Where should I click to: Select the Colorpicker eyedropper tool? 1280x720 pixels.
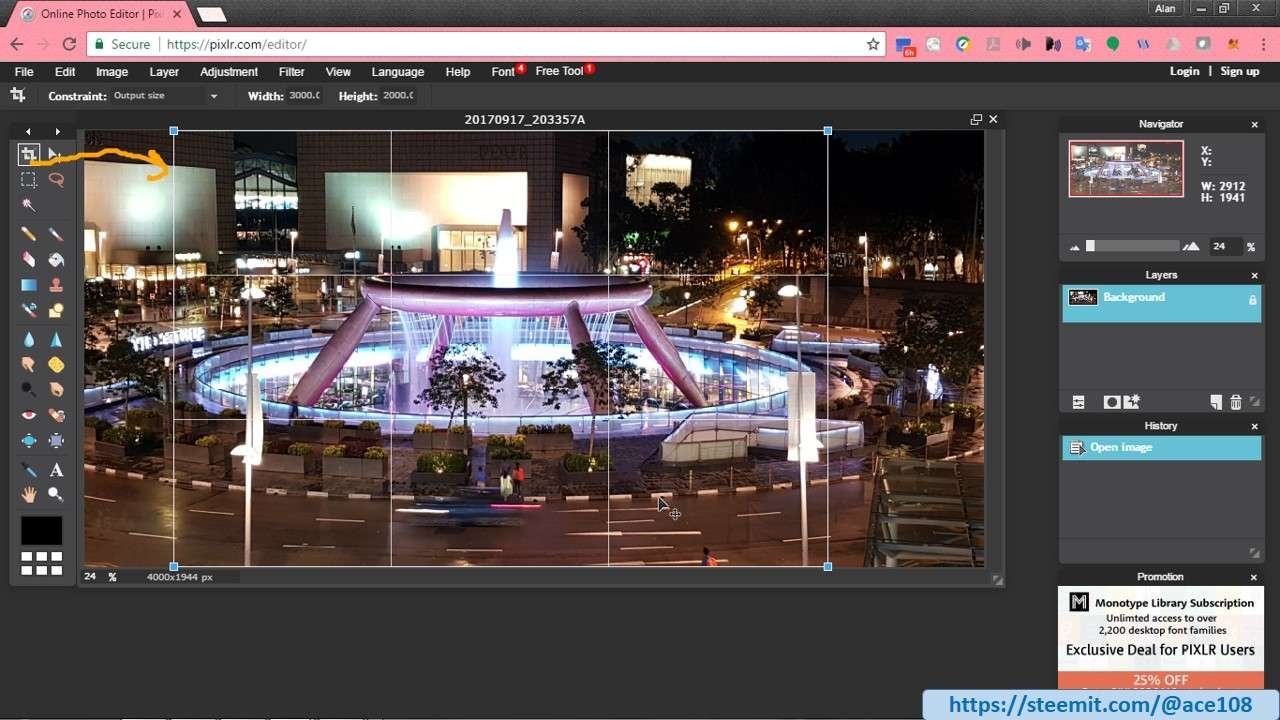point(28,469)
